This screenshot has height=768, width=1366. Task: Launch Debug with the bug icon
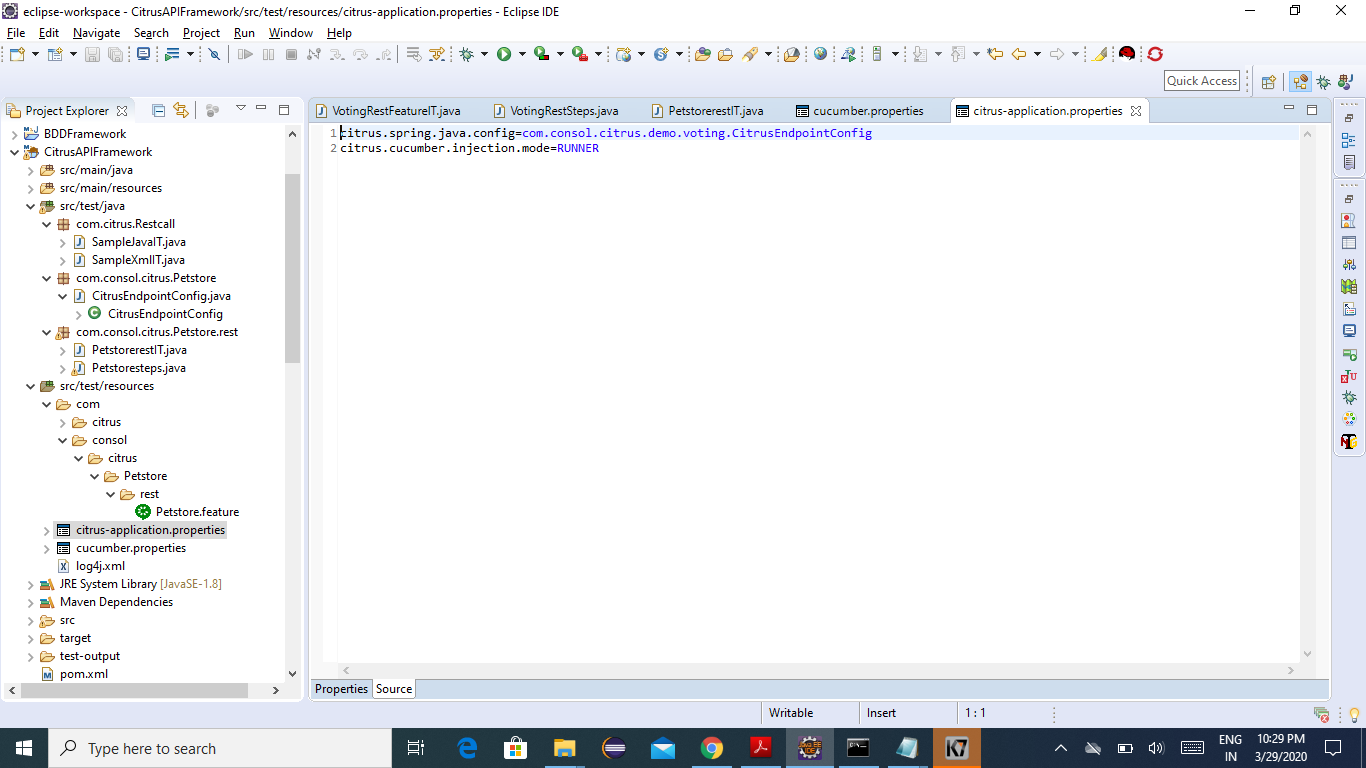467,54
